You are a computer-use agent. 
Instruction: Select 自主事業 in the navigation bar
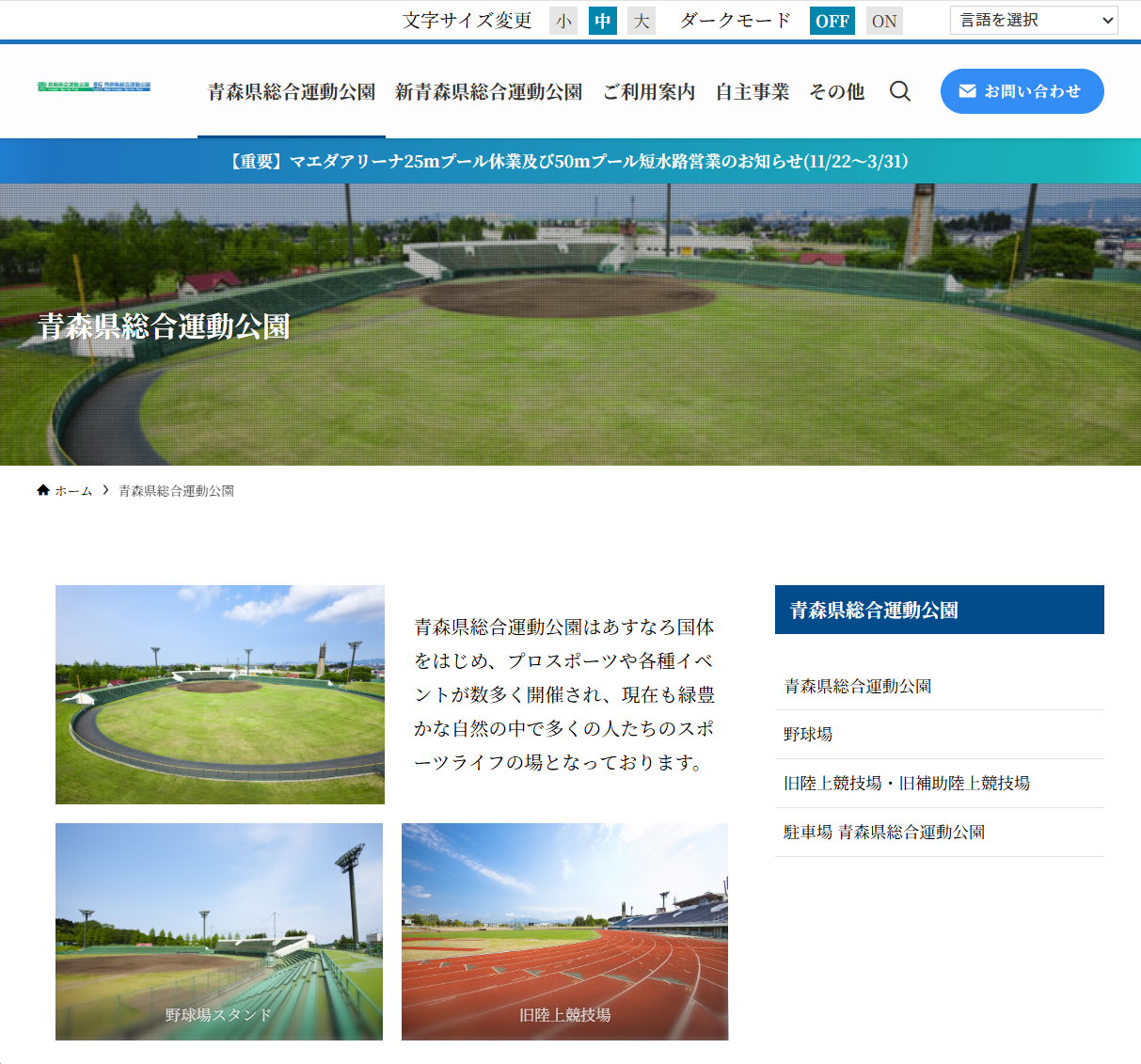[752, 91]
